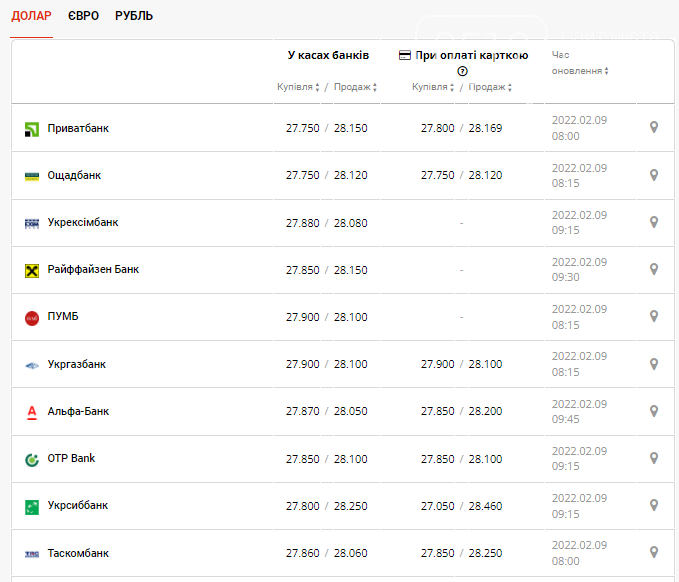Click the credit card icon in header
Viewport: 679px width, 582px height.
[404, 55]
